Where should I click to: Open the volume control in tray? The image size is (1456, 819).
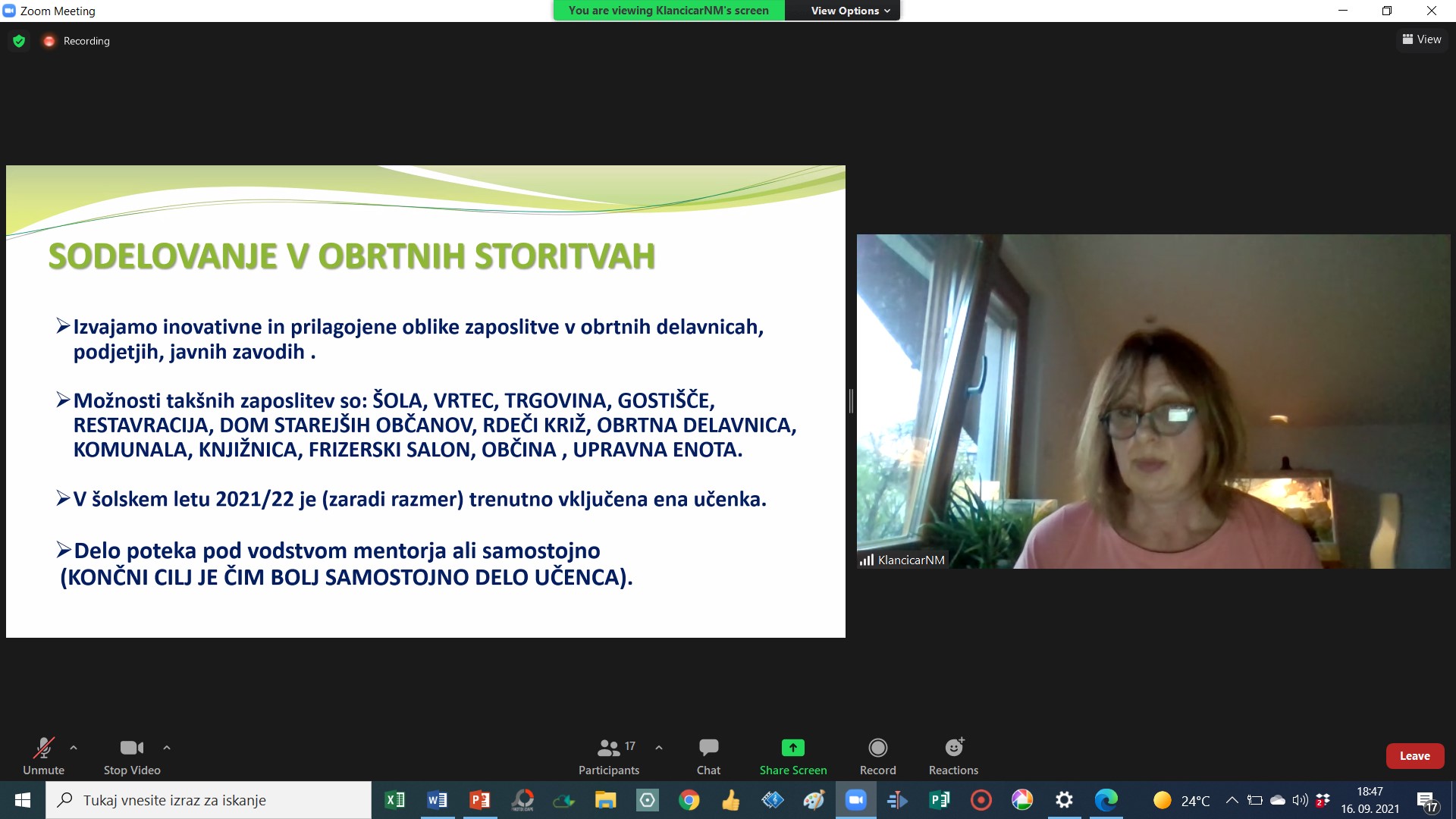[x=1301, y=800]
